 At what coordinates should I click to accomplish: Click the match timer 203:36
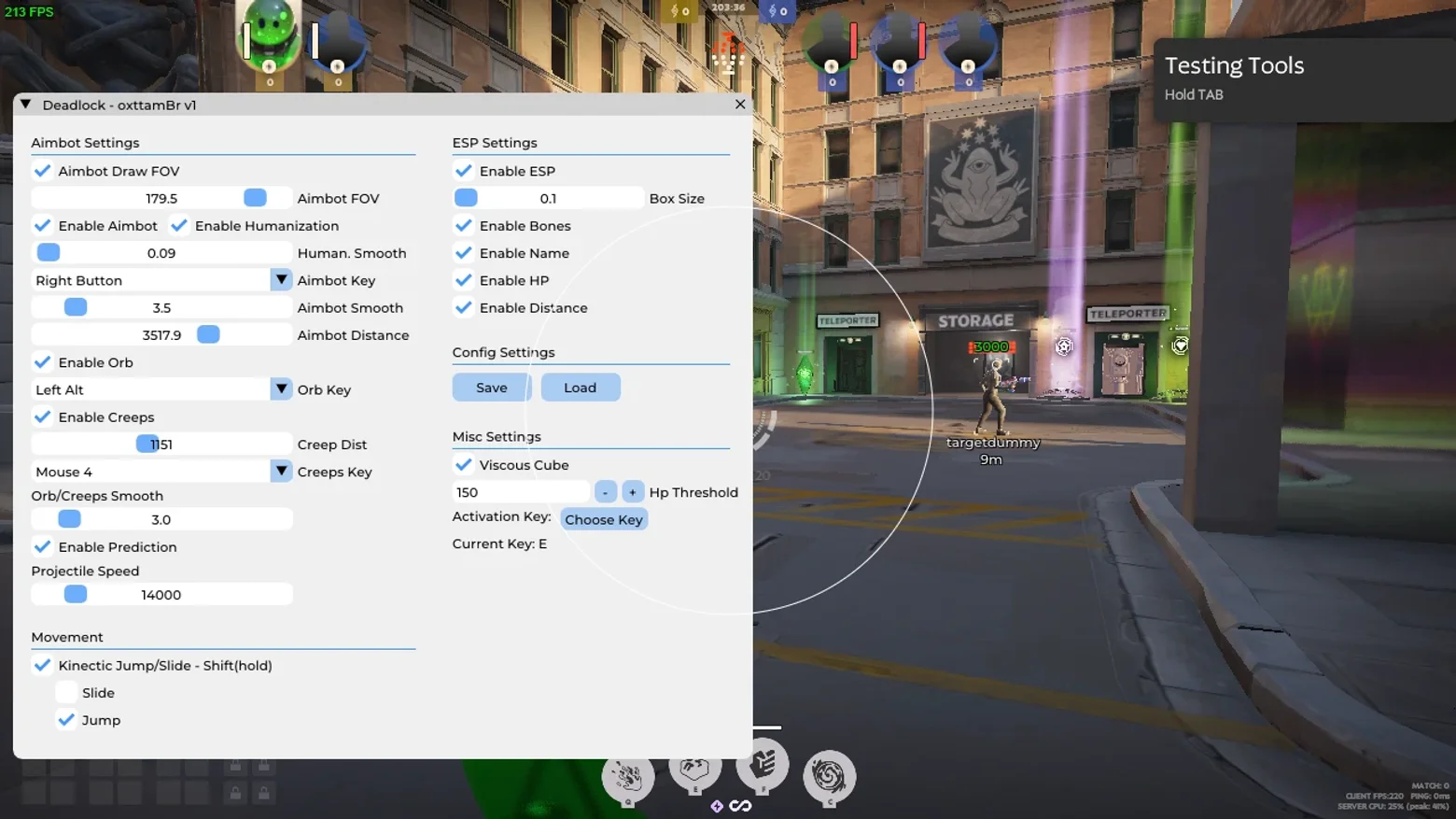(728, 7)
